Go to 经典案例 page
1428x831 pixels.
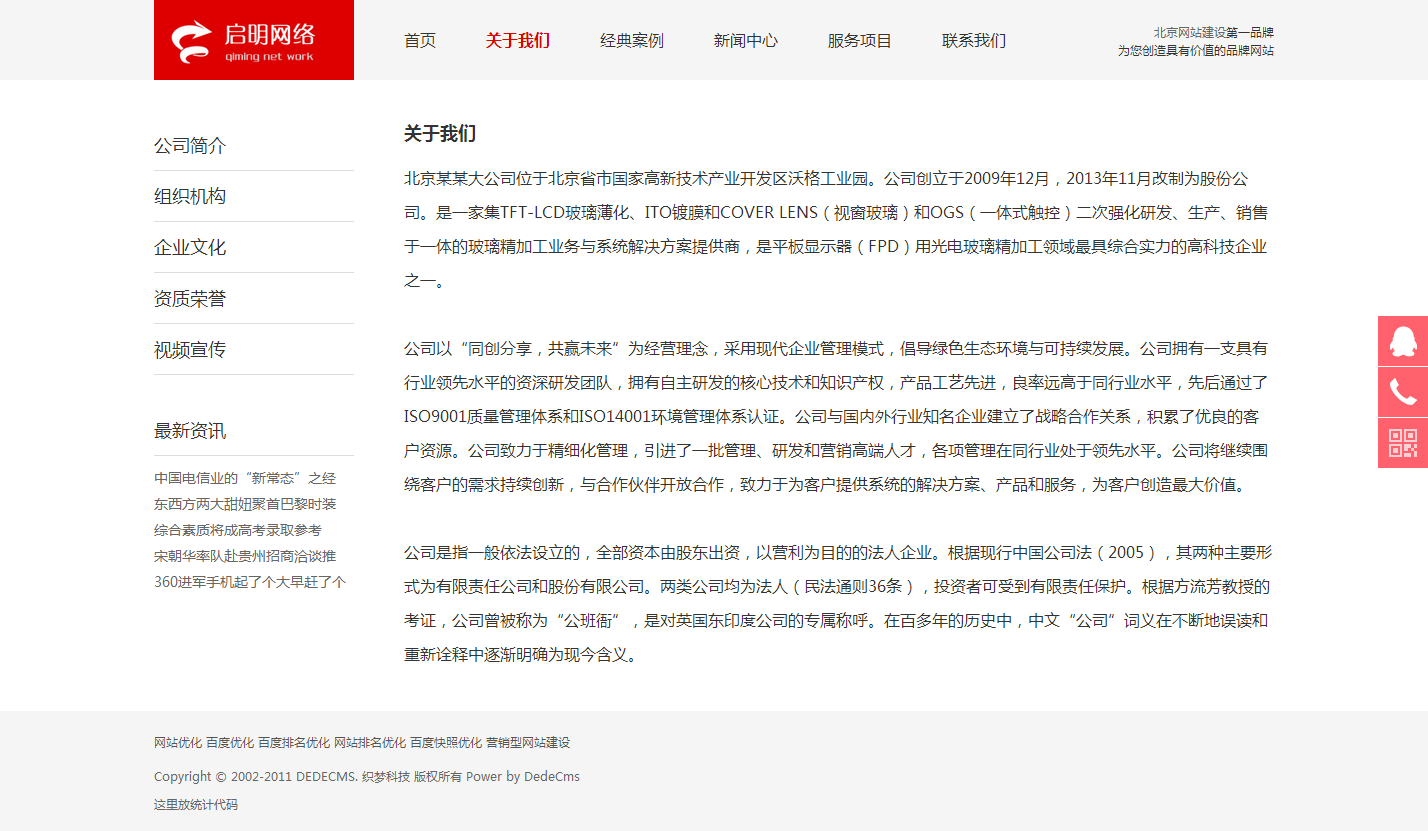point(631,41)
